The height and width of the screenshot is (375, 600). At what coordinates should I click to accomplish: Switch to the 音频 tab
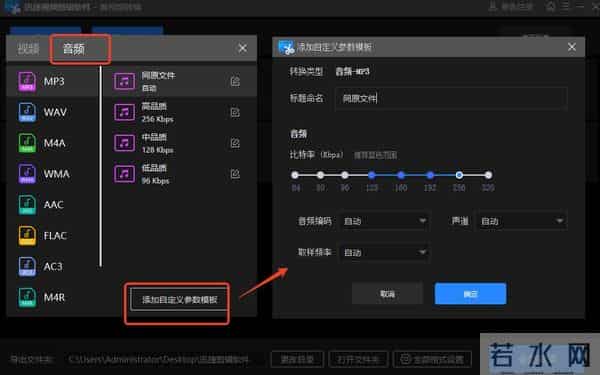click(x=74, y=49)
